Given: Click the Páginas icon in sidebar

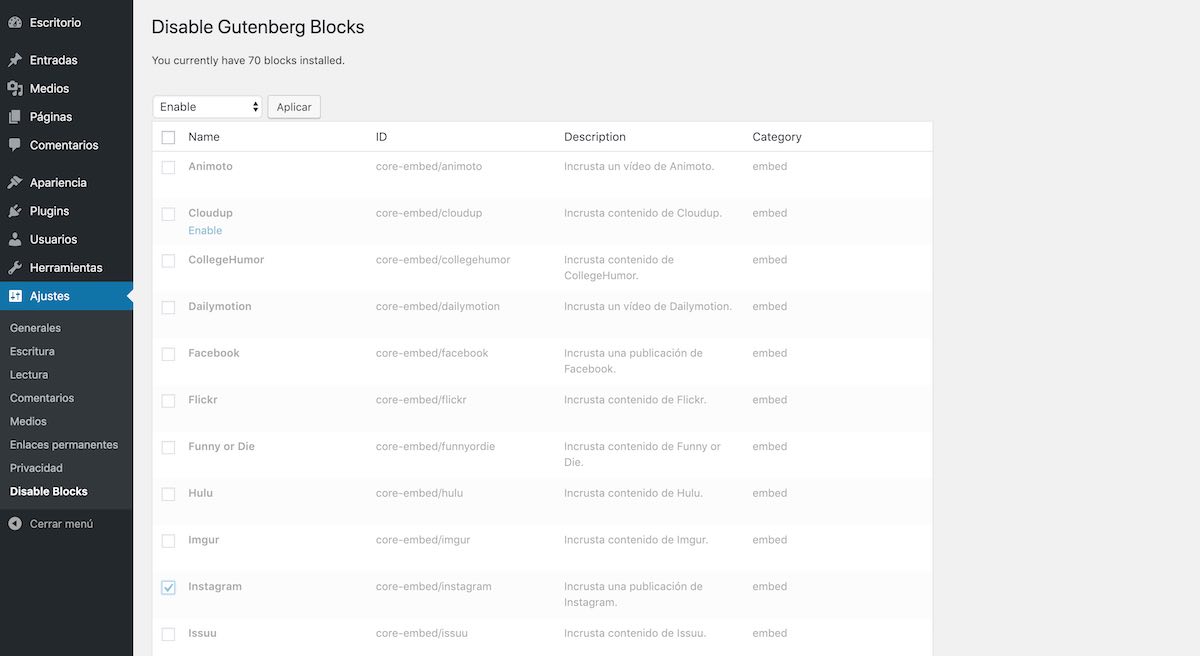Looking at the screenshot, I should click(15, 117).
